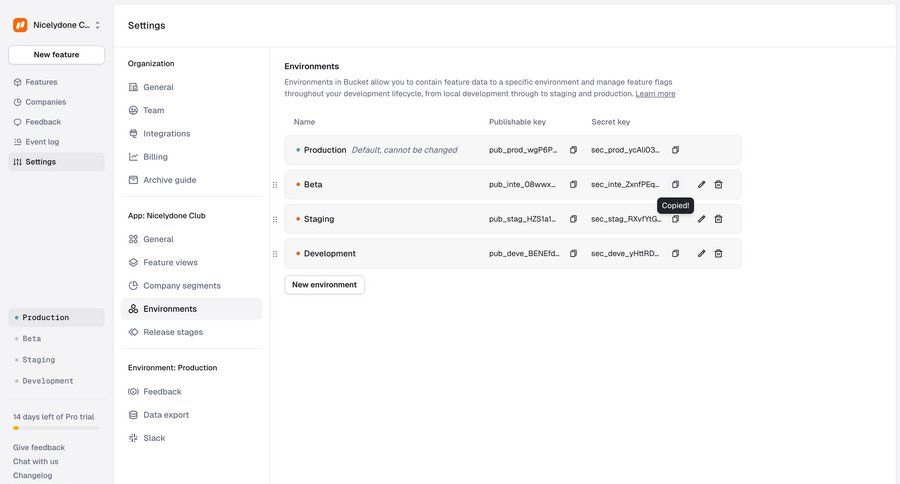
Task: Follow the Learn more link
Action: coord(655,94)
